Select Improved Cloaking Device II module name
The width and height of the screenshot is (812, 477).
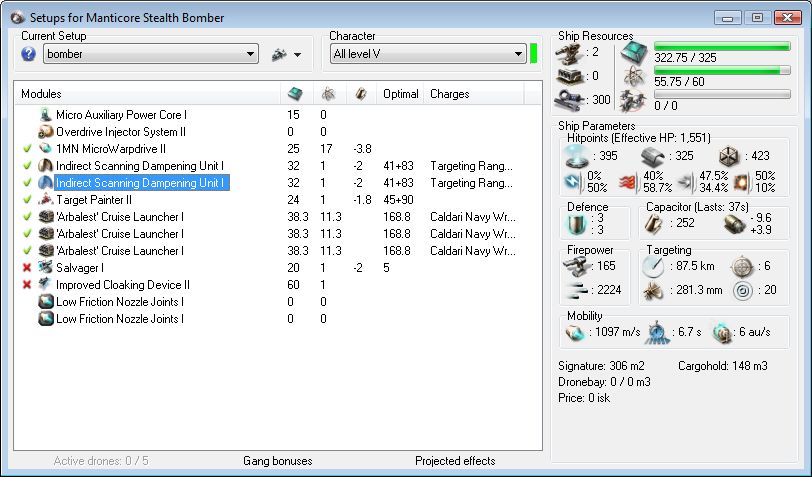click(x=123, y=285)
